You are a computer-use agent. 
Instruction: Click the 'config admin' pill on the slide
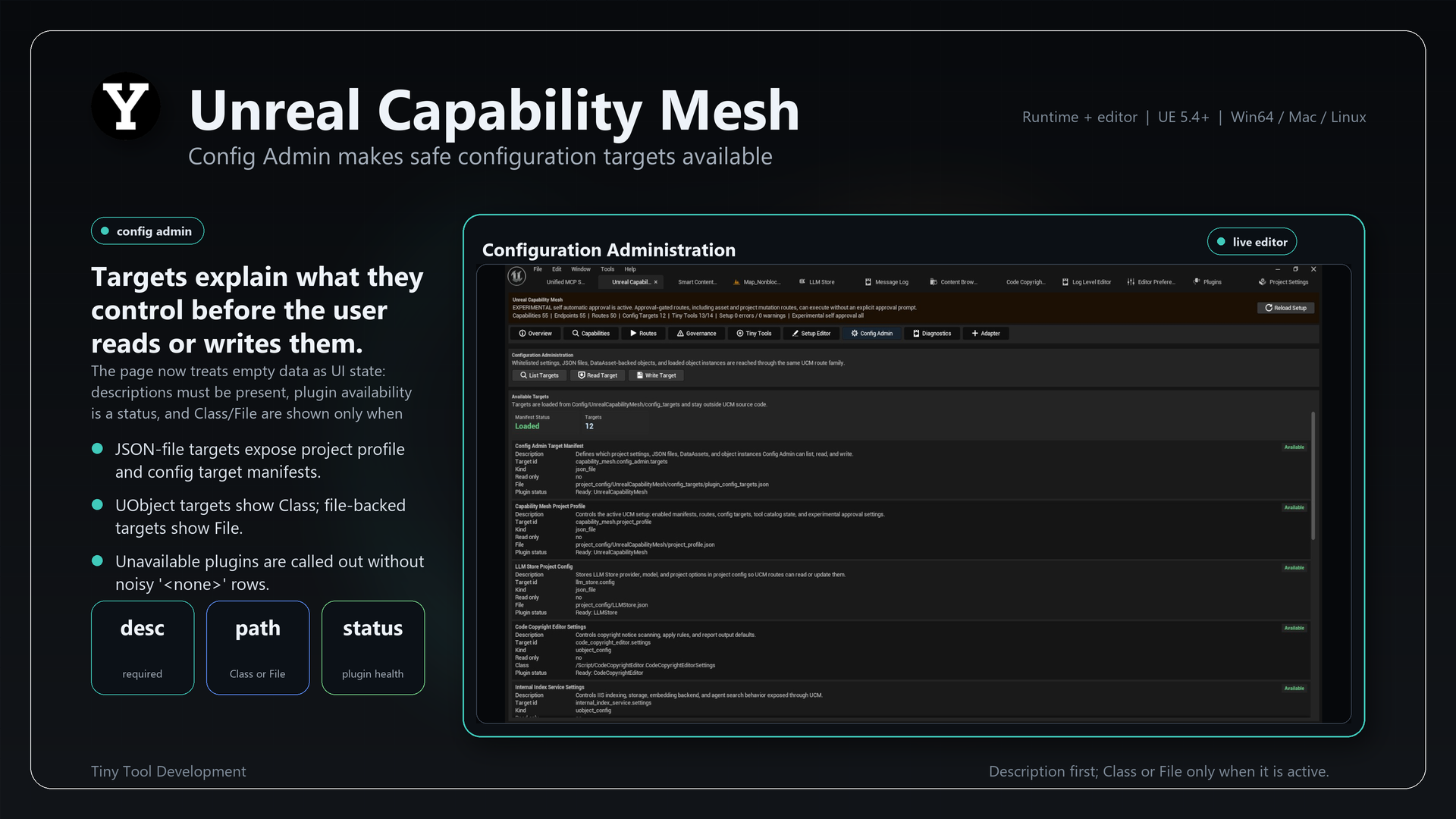[x=148, y=231]
